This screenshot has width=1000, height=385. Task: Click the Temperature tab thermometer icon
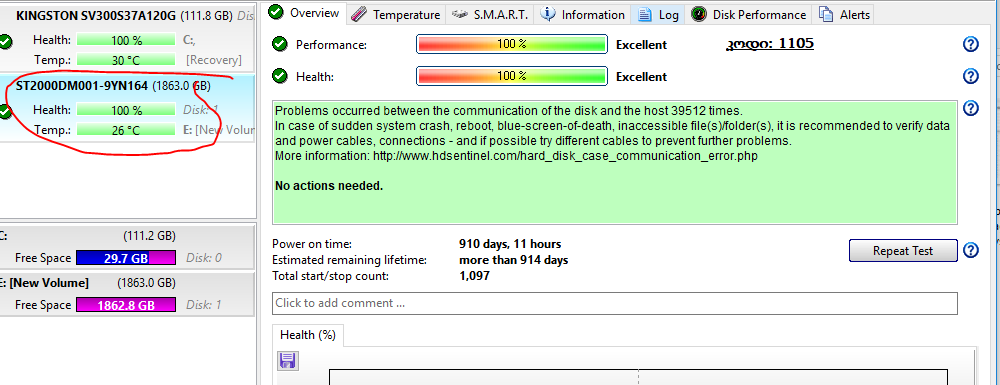tap(359, 14)
